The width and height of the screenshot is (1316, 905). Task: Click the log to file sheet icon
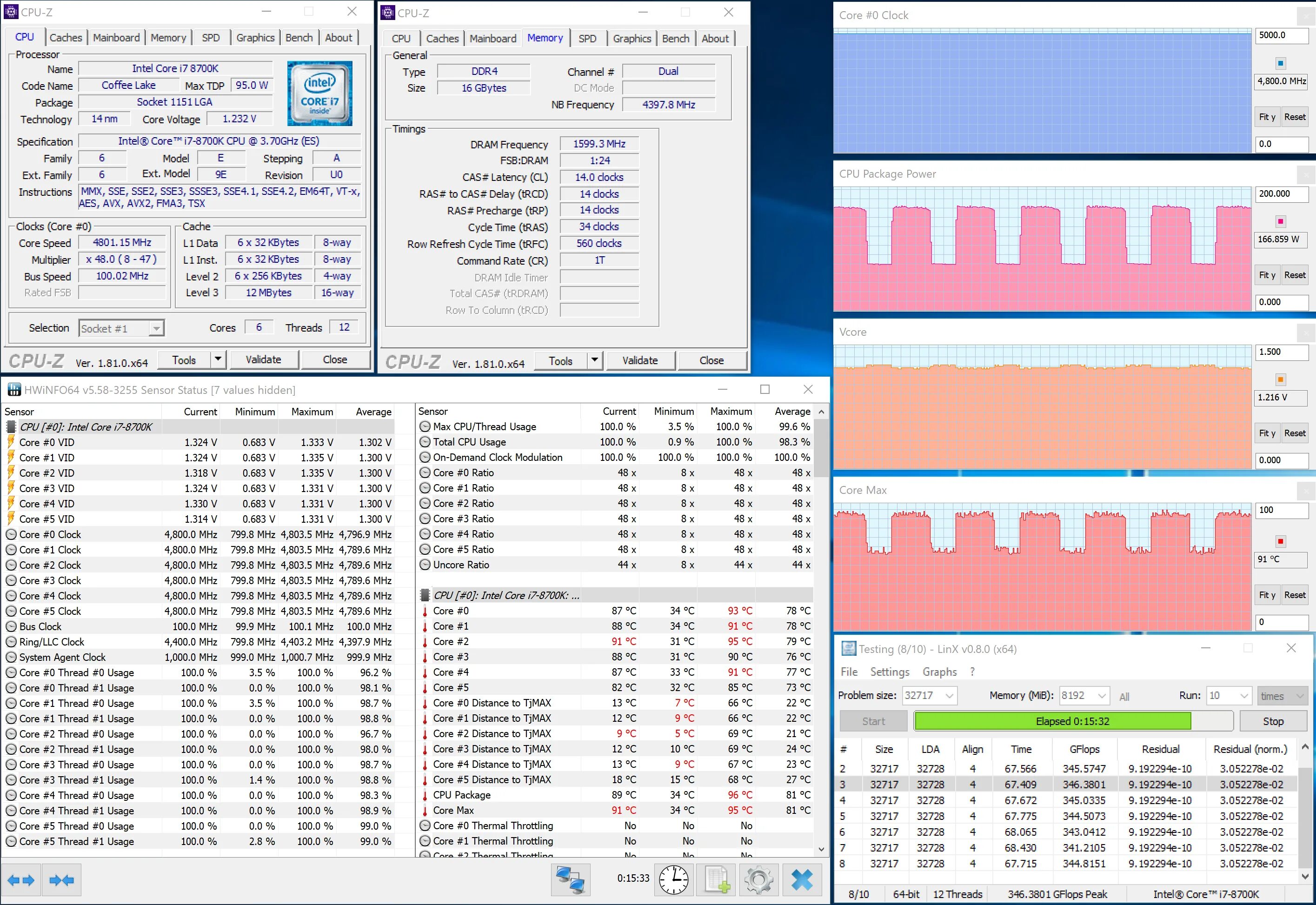(717, 879)
